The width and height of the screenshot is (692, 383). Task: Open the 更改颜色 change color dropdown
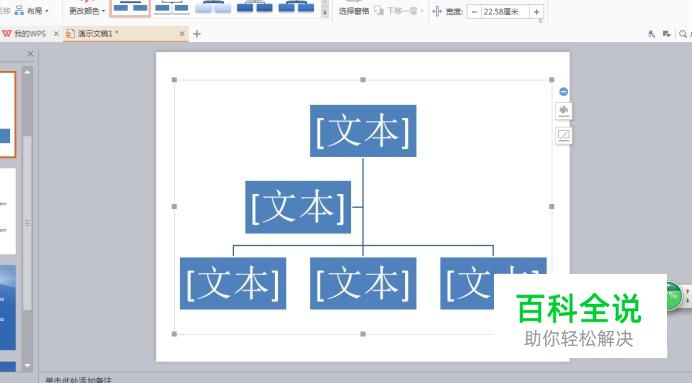(x=86, y=10)
